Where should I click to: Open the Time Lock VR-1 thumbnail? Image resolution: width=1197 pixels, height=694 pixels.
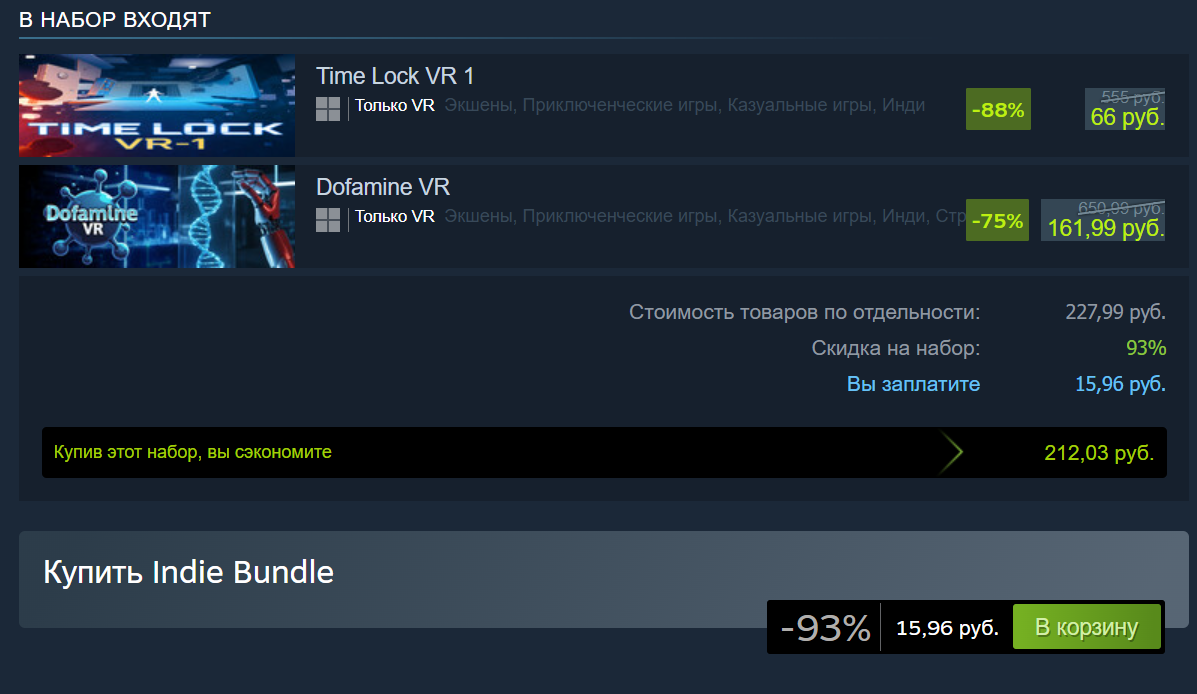click(x=157, y=105)
